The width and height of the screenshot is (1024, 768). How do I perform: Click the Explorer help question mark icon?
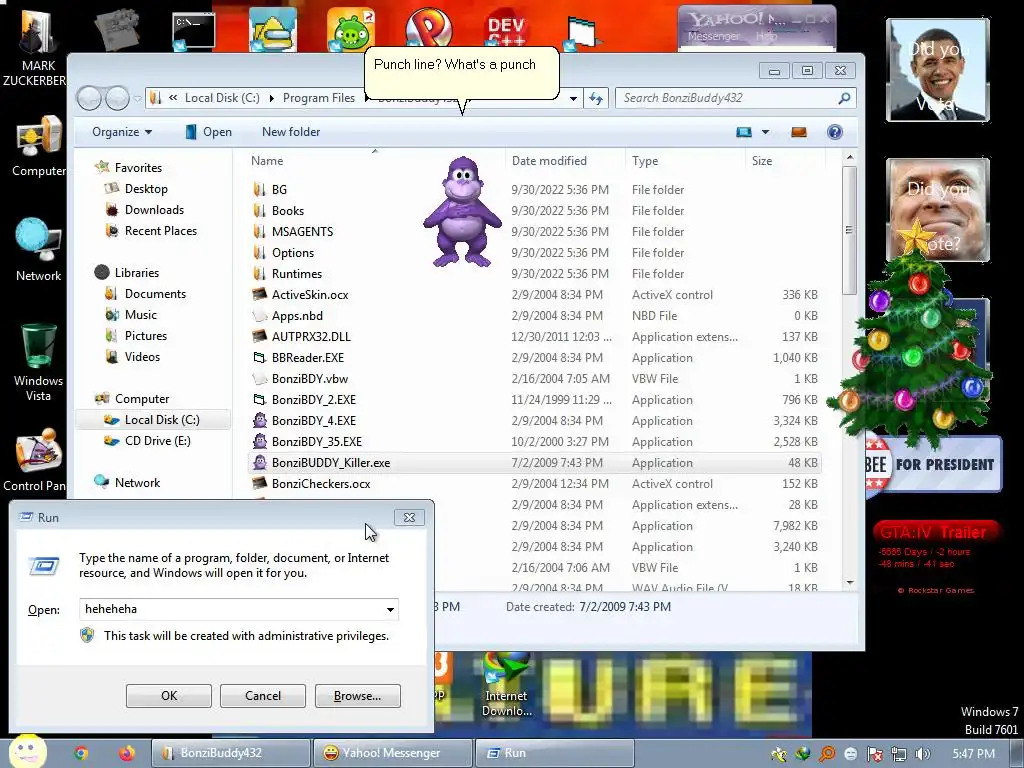point(835,132)
